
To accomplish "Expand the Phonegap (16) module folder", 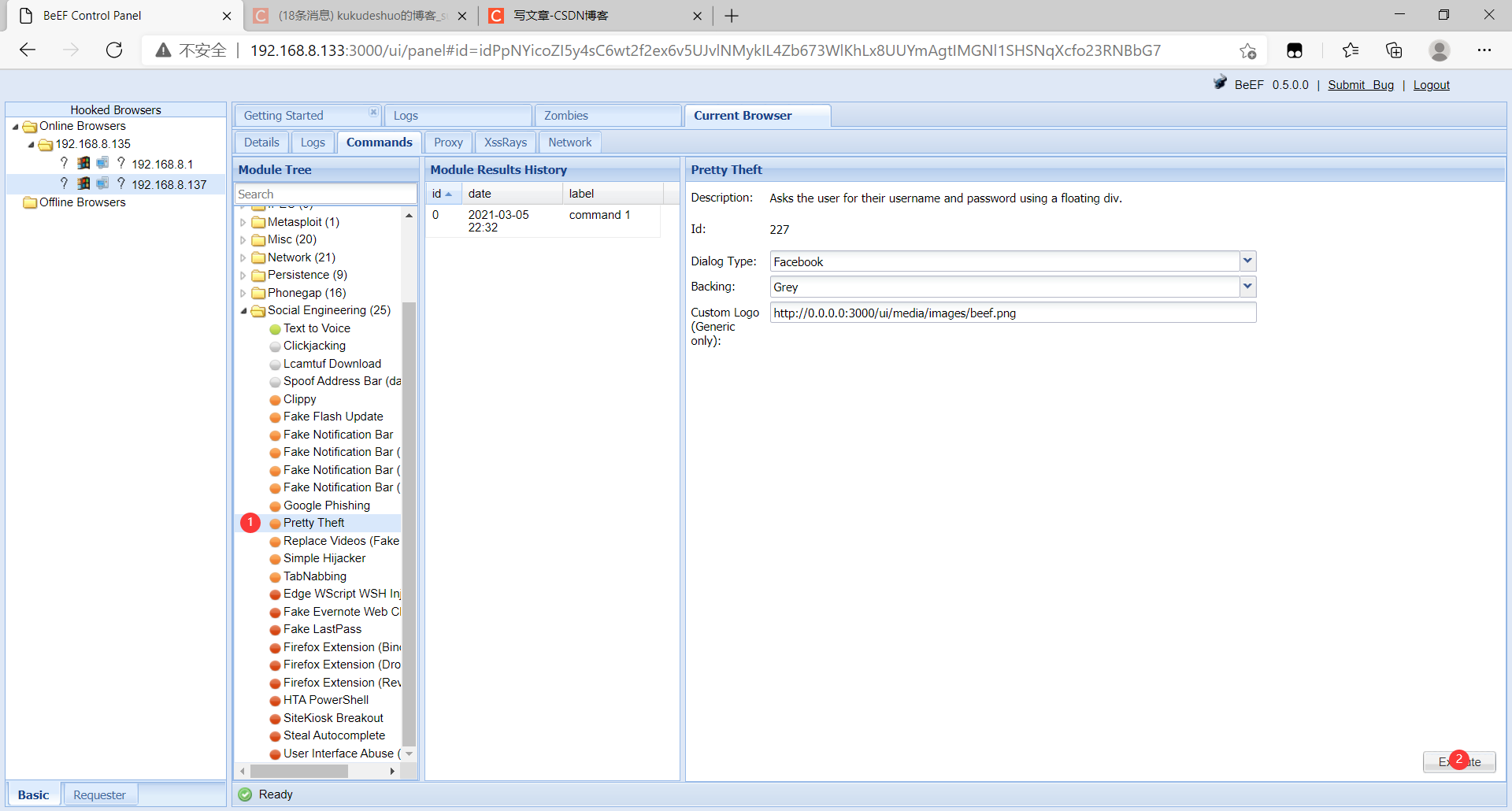I will pyautogui.click(x=243, y=294).
